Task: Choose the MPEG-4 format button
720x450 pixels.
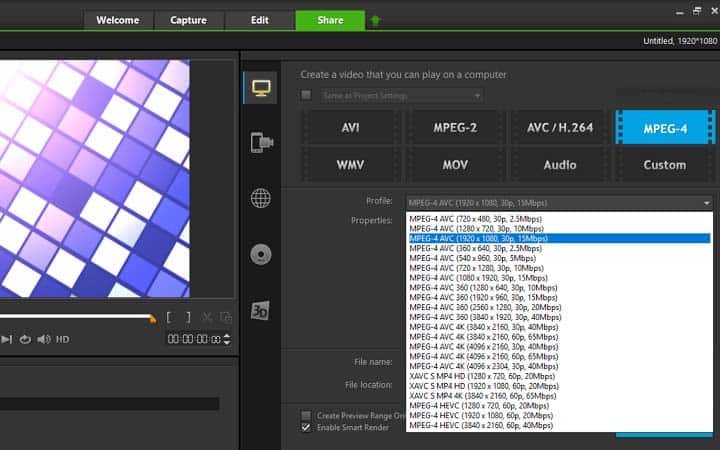Action: [x=665, y=128]
